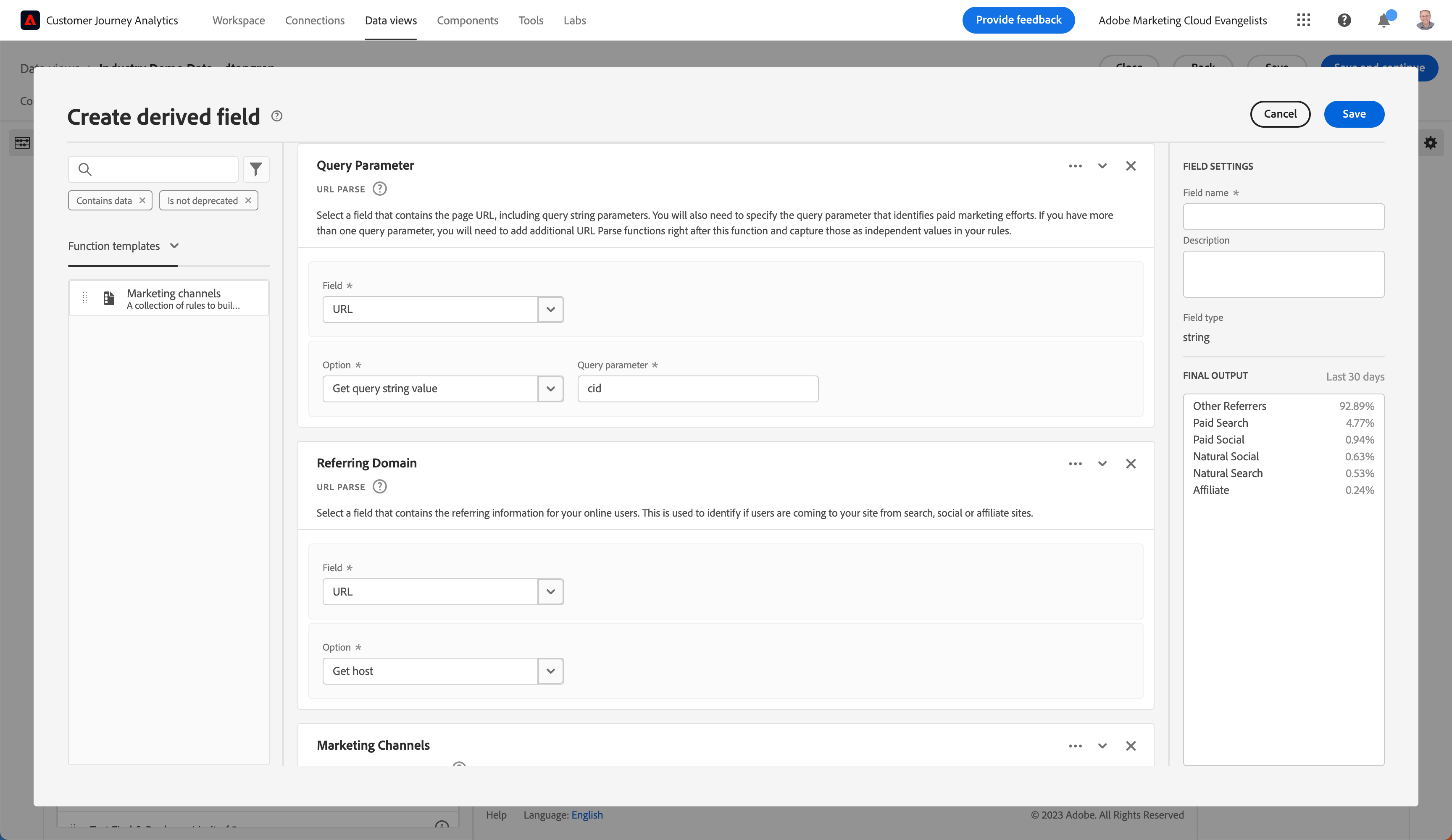Click 'Affiliate' output row
Screen dimensions: 1452x840
[x=1283, y=490]
